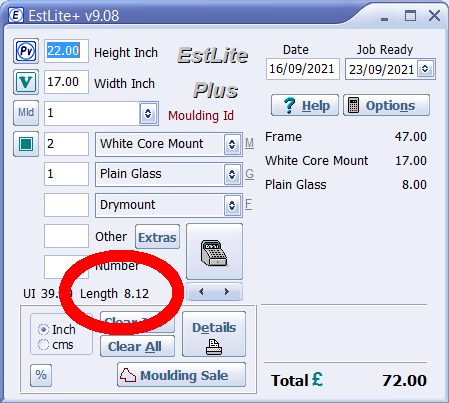Select the Inch radio button
The width and height of the screenshot is (449, 403).
43,329
